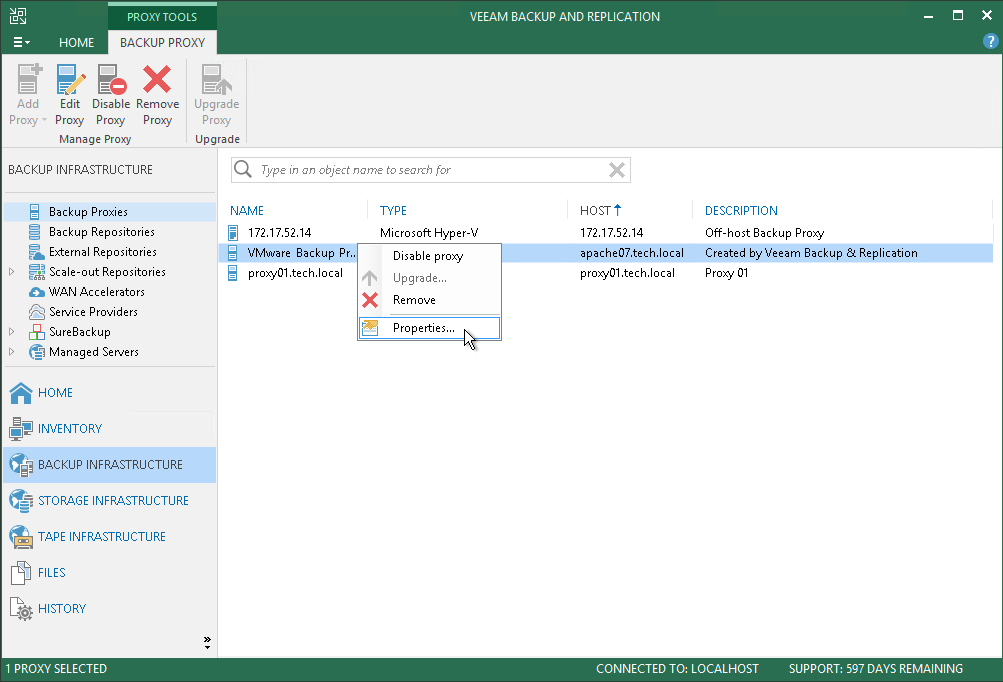Select the proxy01.tech.local proxy row
Image resolution: width=1003 pixels, height=682 pixels.
(606, 273)
